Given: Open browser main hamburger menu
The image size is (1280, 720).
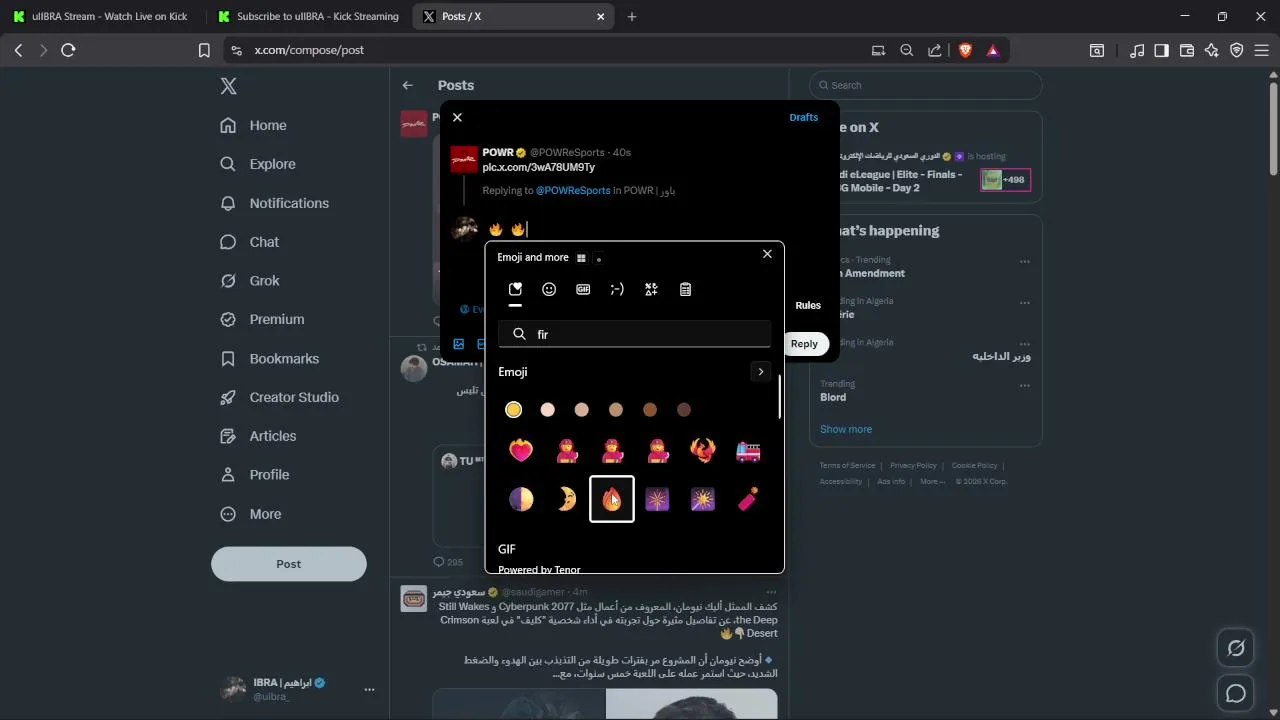Looking at the screenshot, I should [1262, 50].
